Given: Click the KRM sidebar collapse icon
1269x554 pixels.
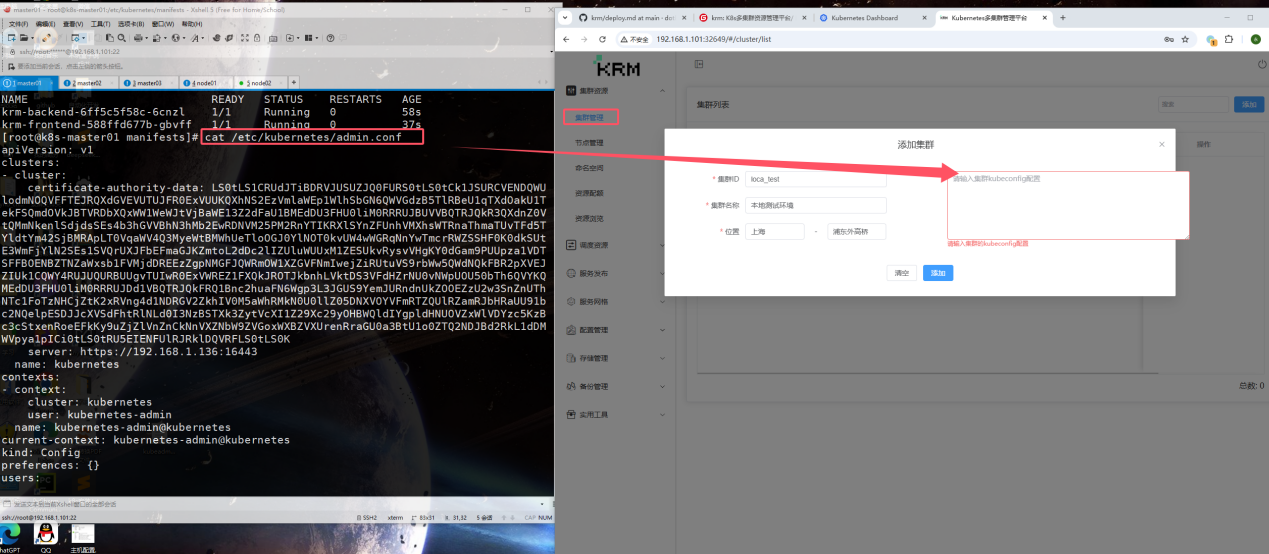Looking at the screenshot, I should (x=699, y=64).
